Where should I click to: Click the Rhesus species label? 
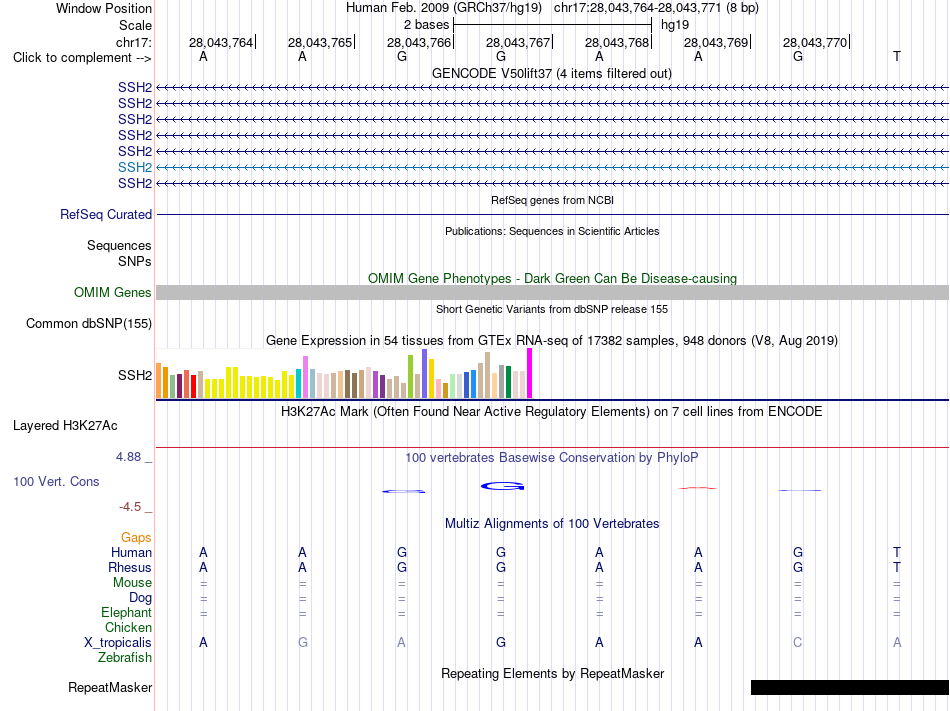click(130, 567)
